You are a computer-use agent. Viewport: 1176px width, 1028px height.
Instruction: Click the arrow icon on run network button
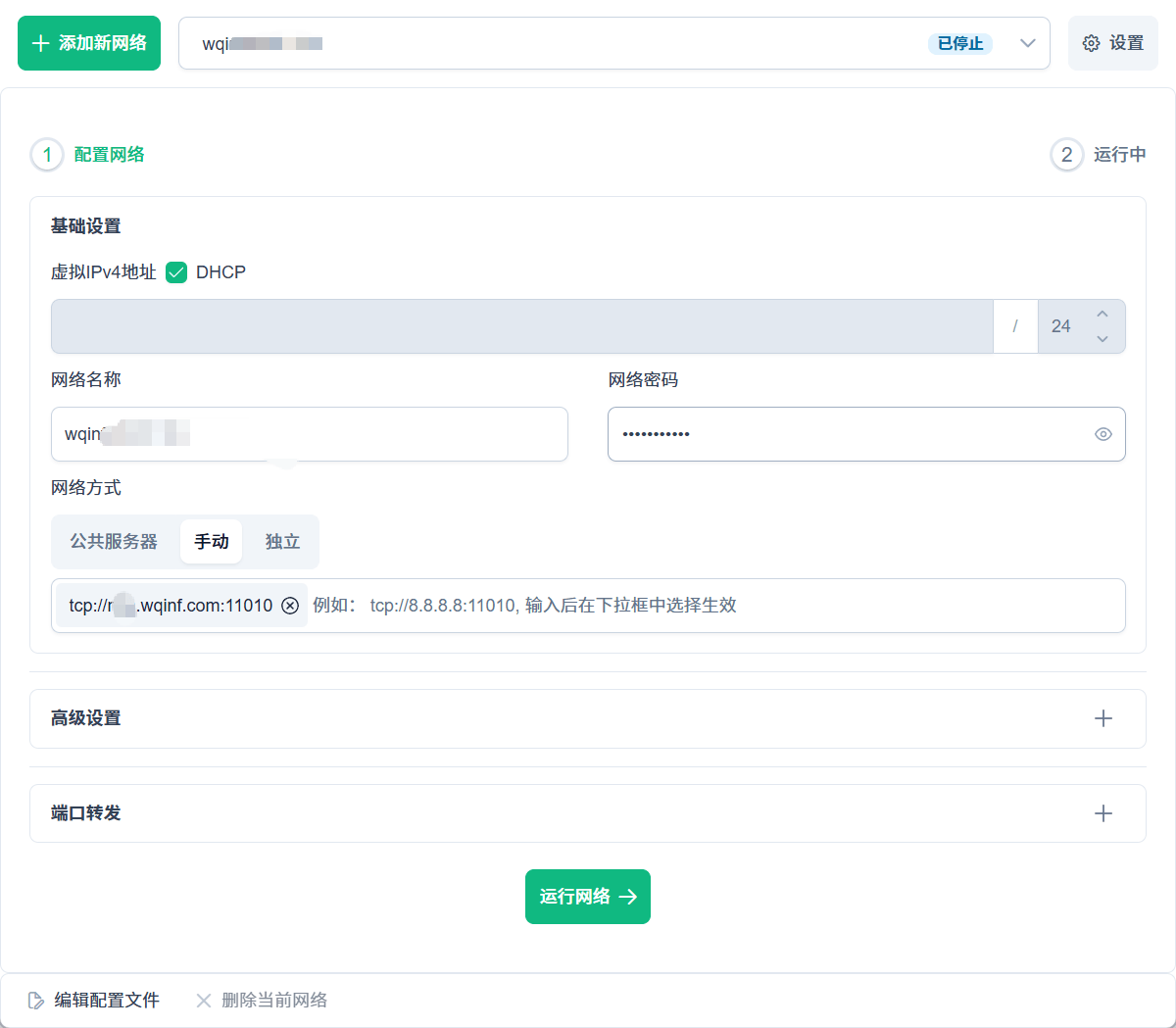pyautogui.click(x=628, y=897)
